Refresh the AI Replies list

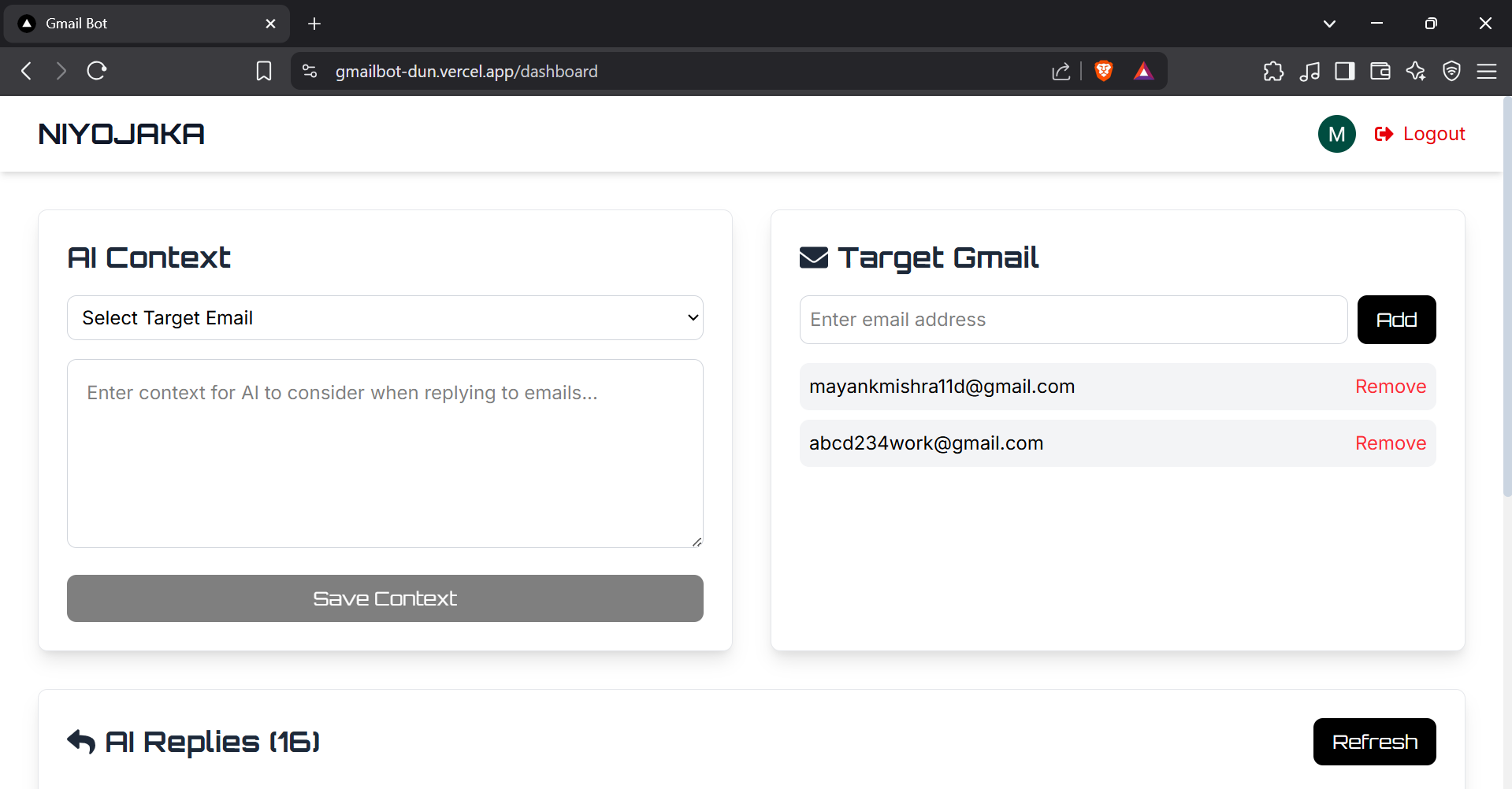tap(1374, 742)
